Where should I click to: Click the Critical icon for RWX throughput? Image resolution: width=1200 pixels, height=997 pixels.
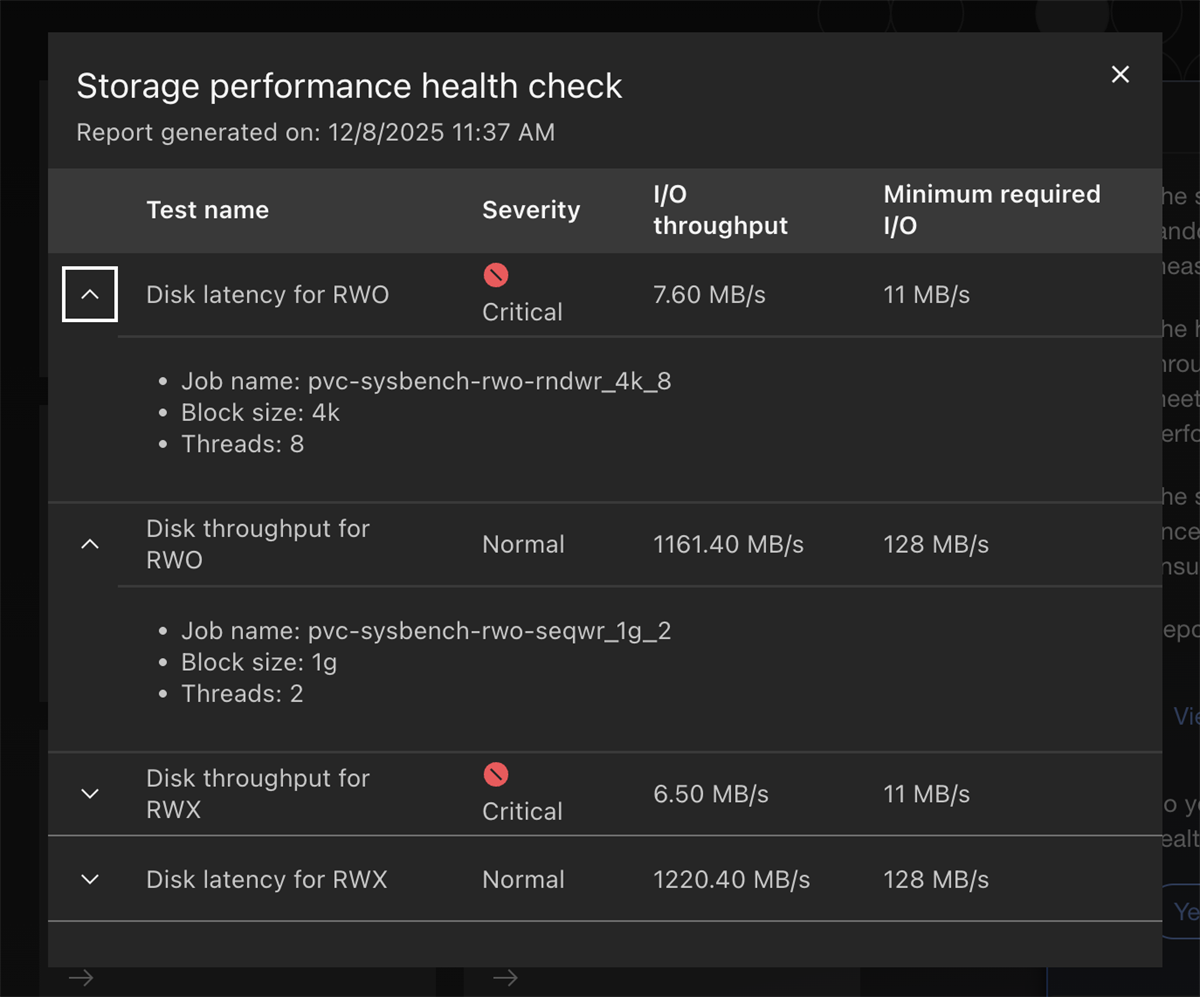[495, 774]
